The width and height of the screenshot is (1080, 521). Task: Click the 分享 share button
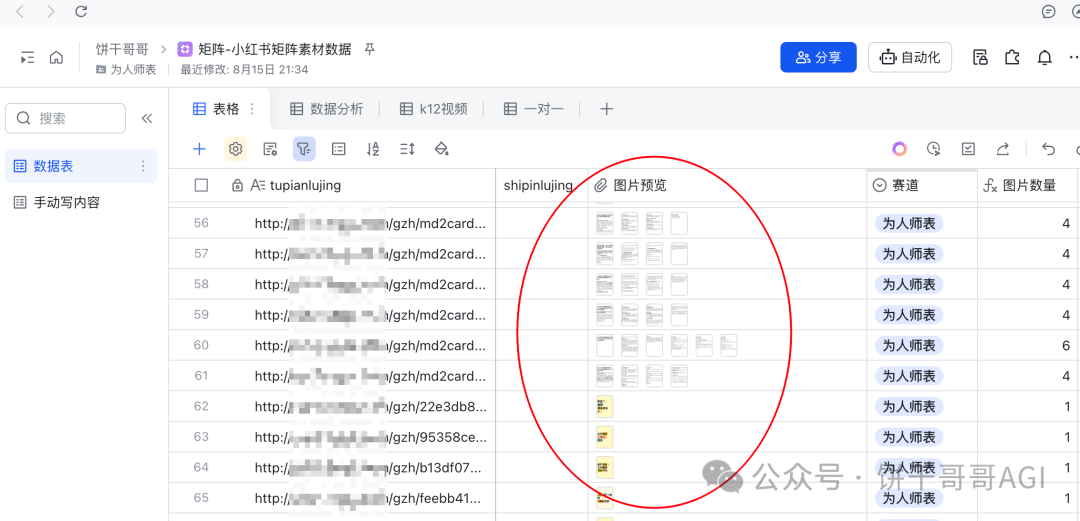[818, 57]
